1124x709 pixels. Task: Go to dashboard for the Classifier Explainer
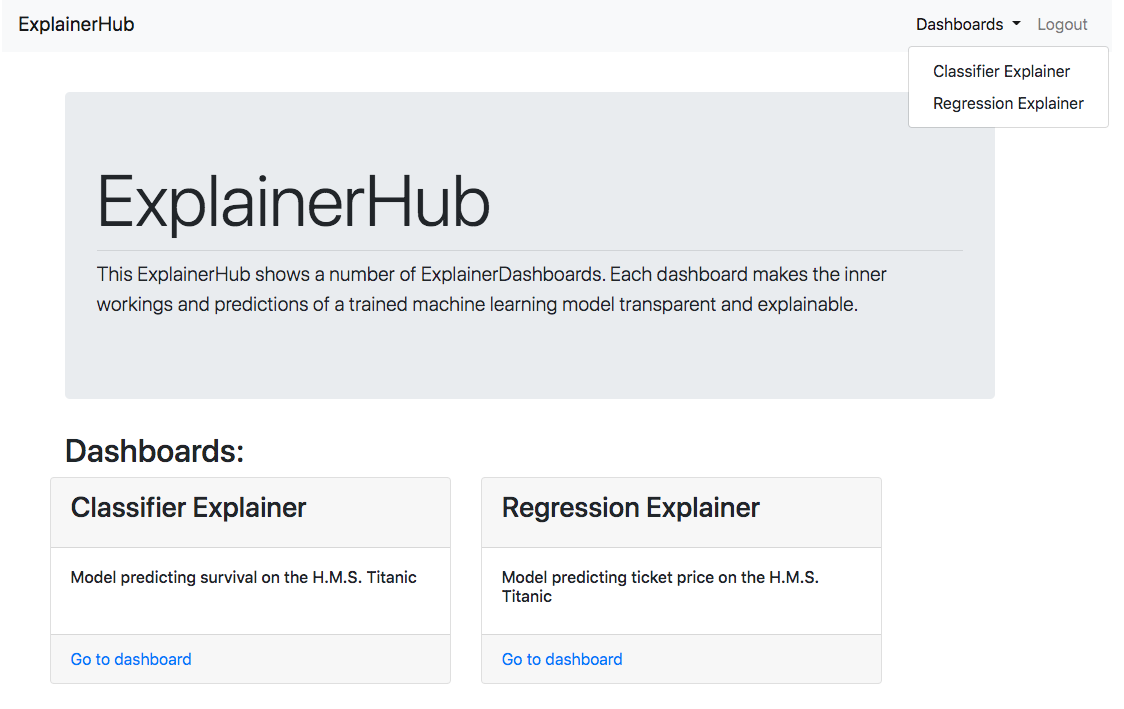point(130,659)
